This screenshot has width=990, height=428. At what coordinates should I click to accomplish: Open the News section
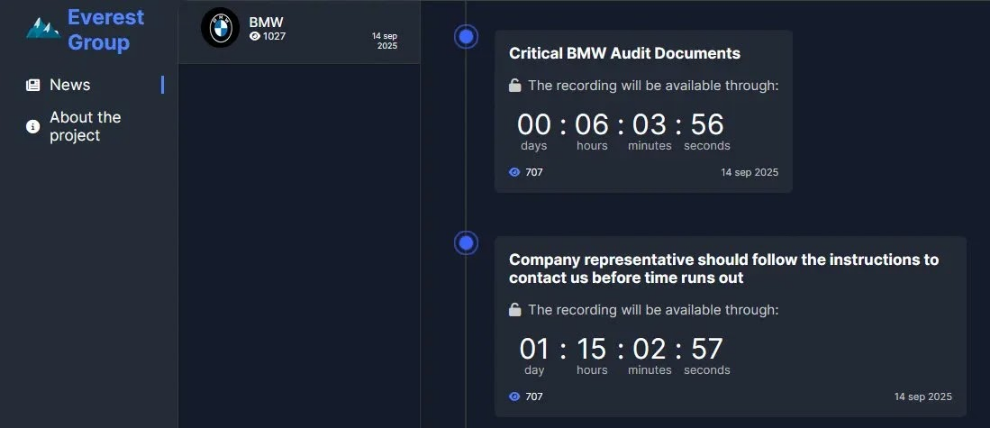[x=70, y=85]
